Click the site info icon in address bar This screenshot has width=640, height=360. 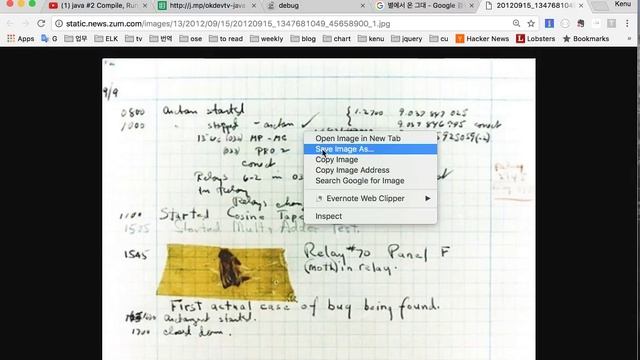59,24
